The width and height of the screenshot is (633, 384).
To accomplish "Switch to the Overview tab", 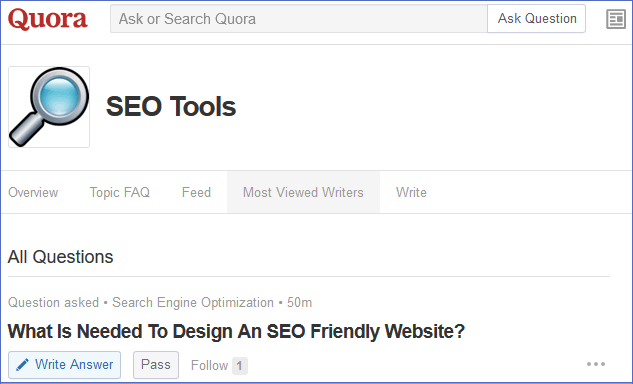I will click(x=33, y=192).
